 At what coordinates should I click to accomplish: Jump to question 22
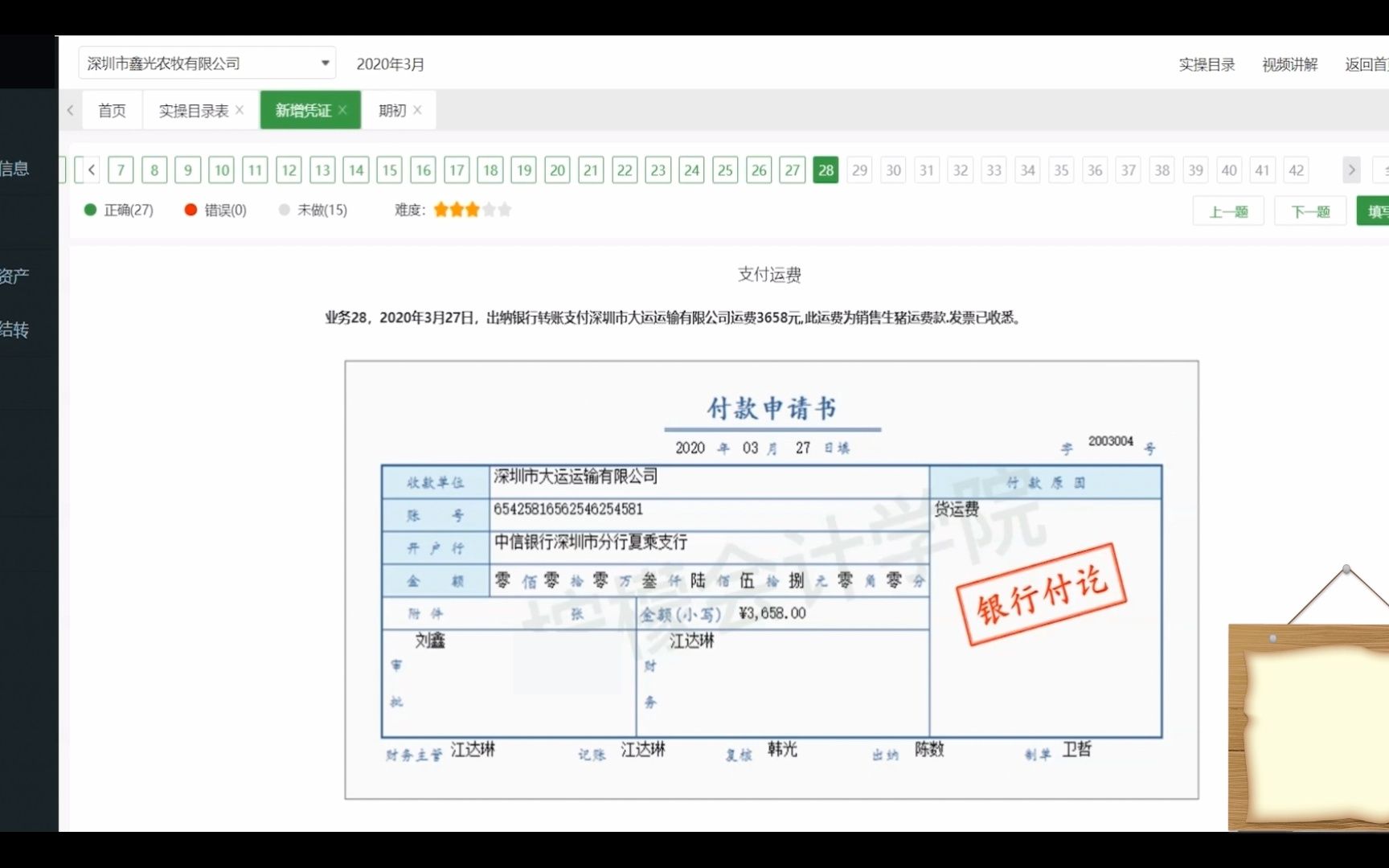(x=625, y=170)
